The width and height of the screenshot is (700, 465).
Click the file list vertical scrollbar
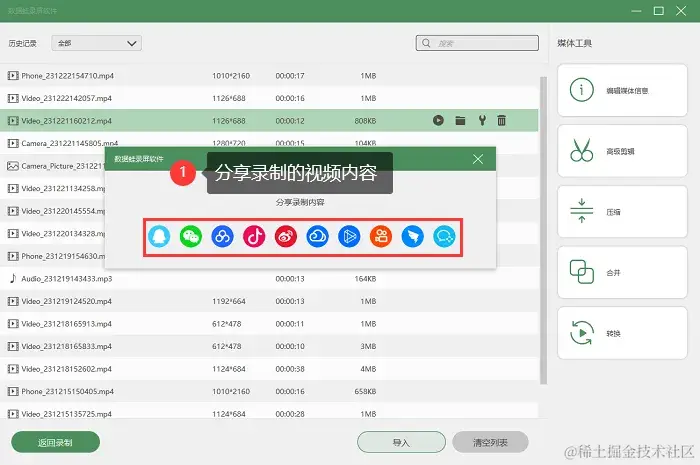click(543, 230)
